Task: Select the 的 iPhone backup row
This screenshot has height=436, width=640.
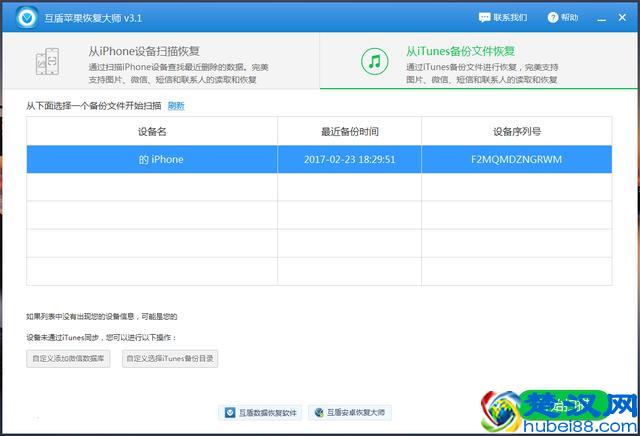Action: tap(319, 159)
